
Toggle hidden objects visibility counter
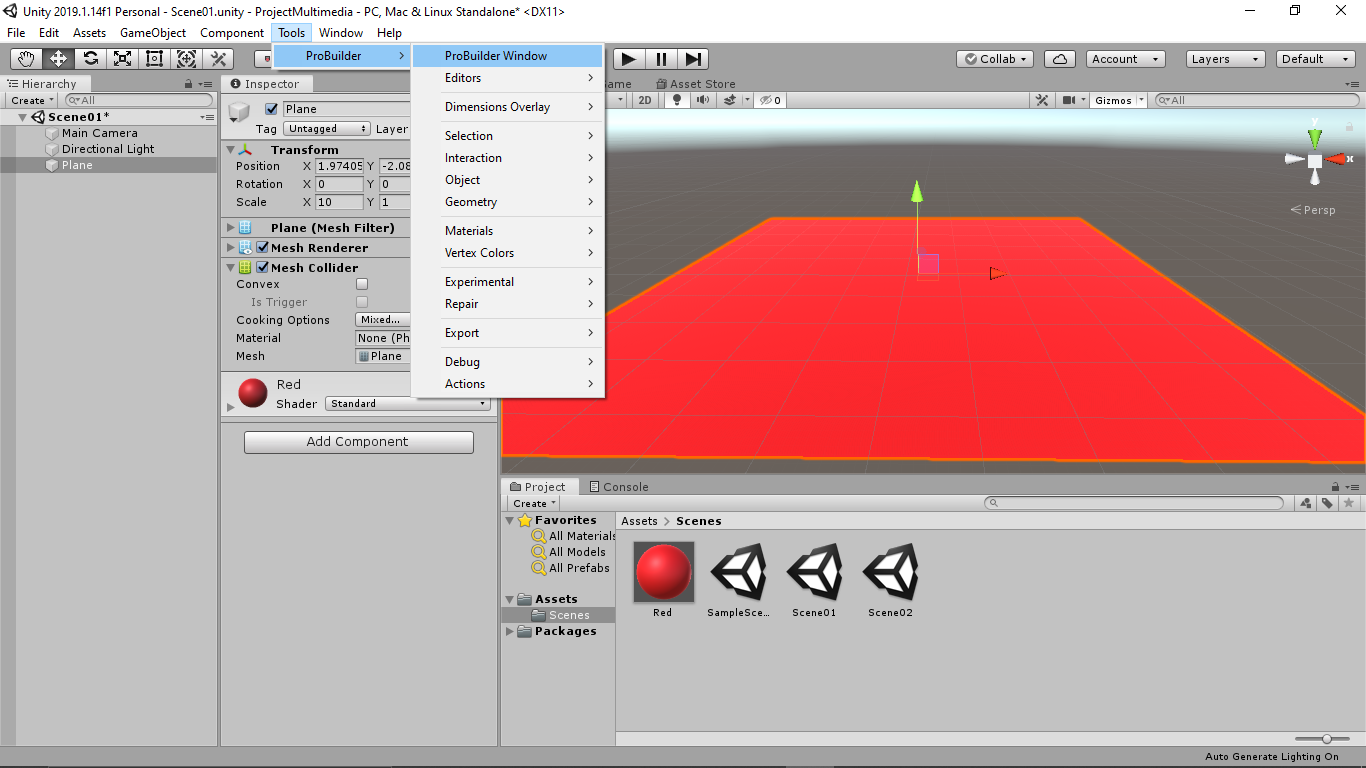tap(770, 100)
